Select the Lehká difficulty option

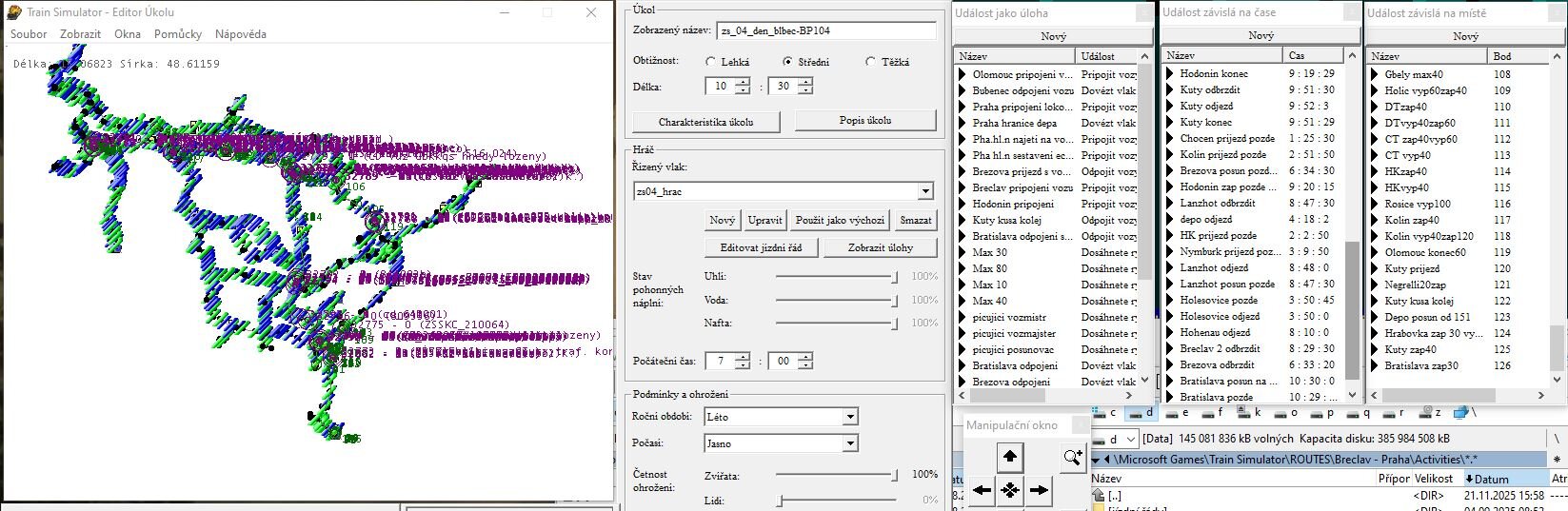(711, 62)
